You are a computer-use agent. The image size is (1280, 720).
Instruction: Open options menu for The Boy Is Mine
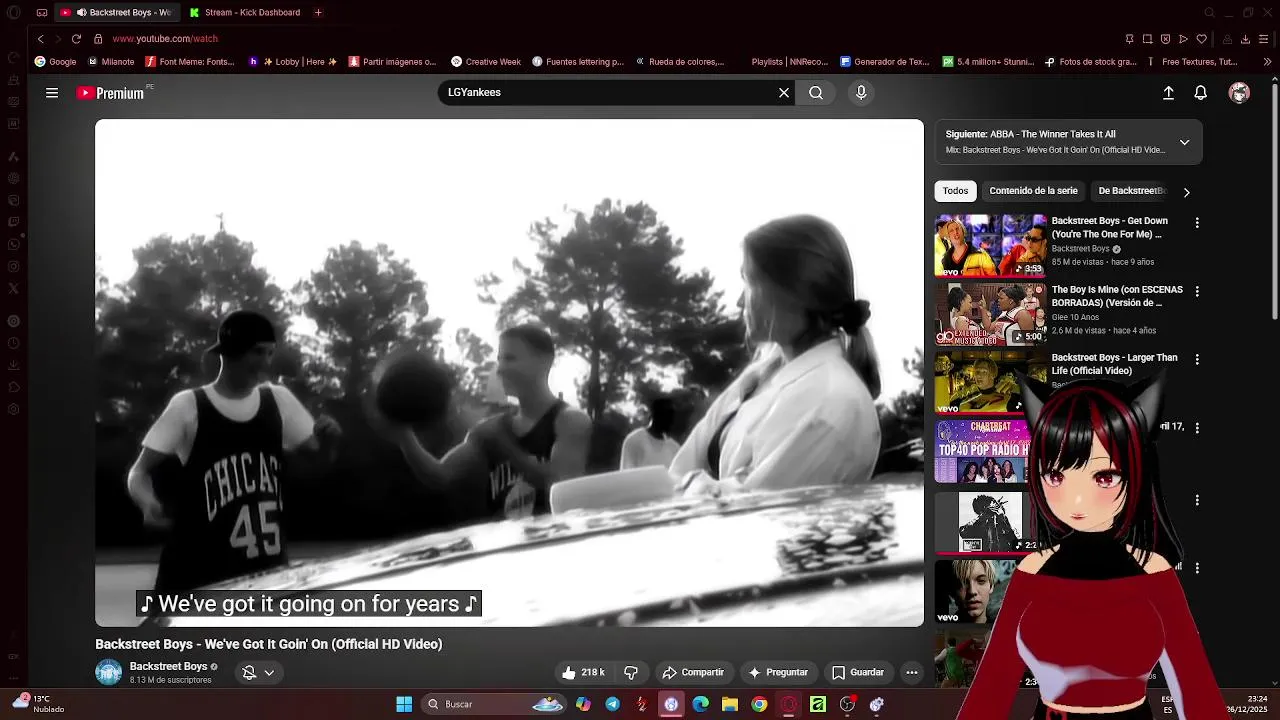pyautogui.click(x=1197, y=291)
